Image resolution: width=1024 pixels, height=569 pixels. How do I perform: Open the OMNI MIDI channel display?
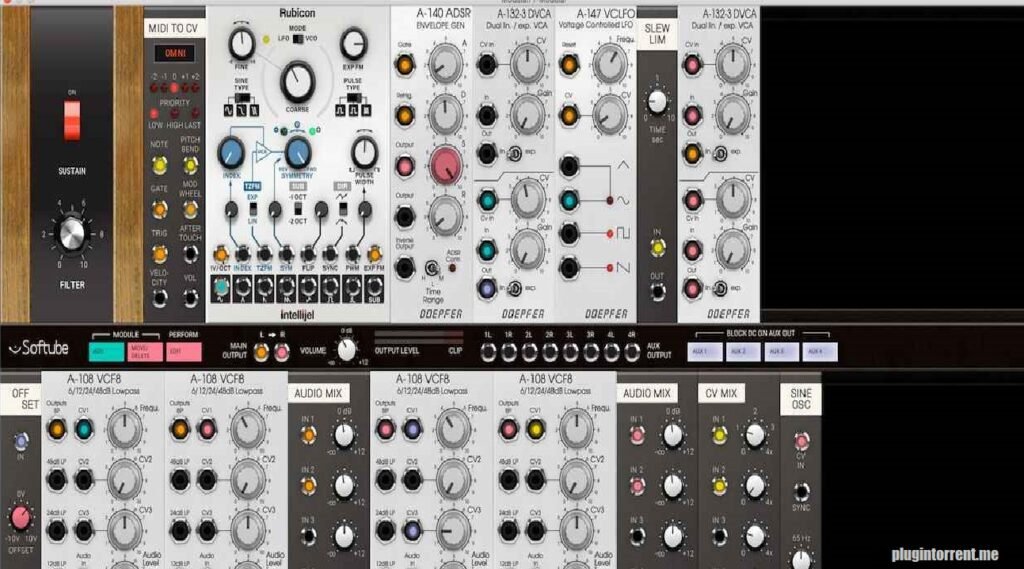tap(174, 54)
